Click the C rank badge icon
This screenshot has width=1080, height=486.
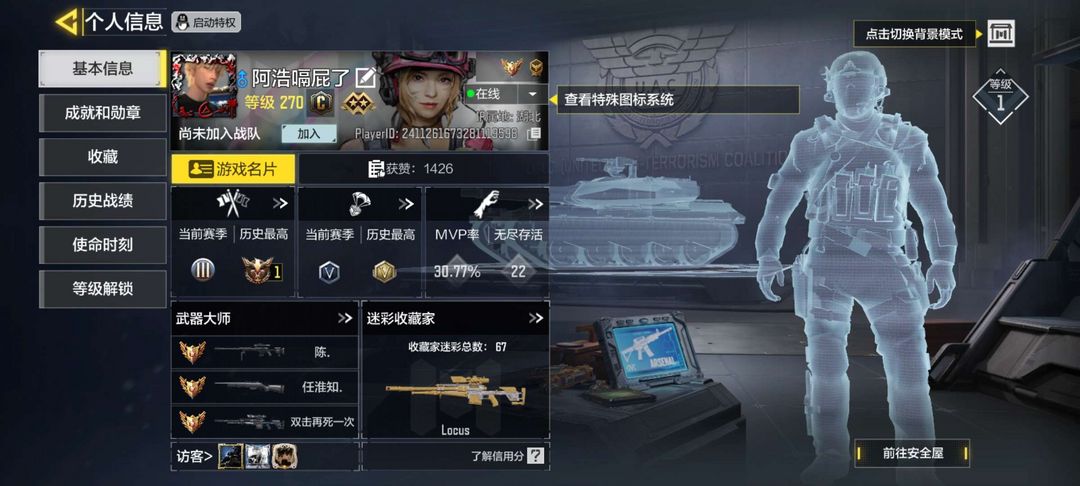pos(321,103)
